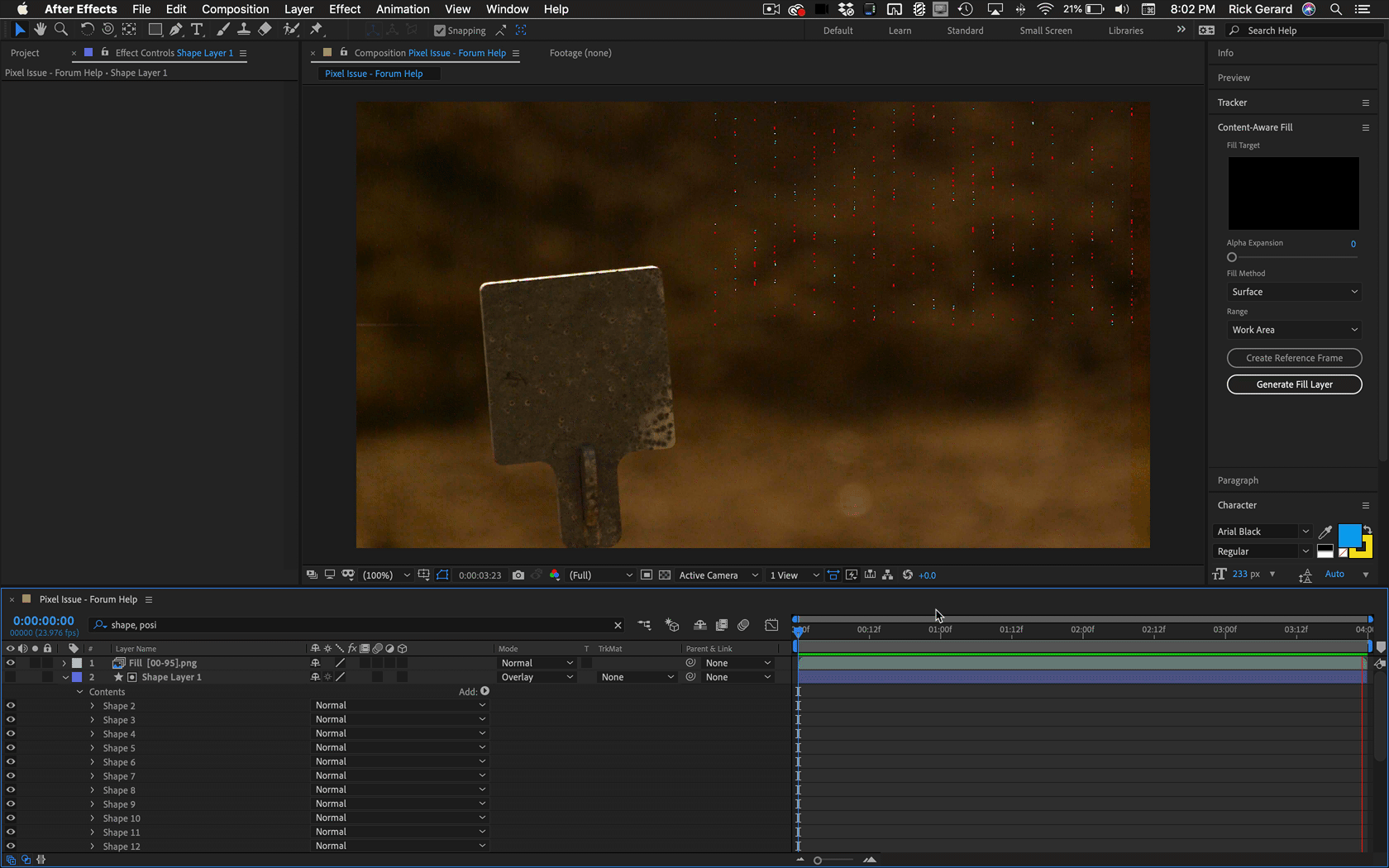The width and height of the screenshot is (1389, 868).
Task: Open Shape Layer 1 blending mode dropdown
Action: tap(537, 677)
